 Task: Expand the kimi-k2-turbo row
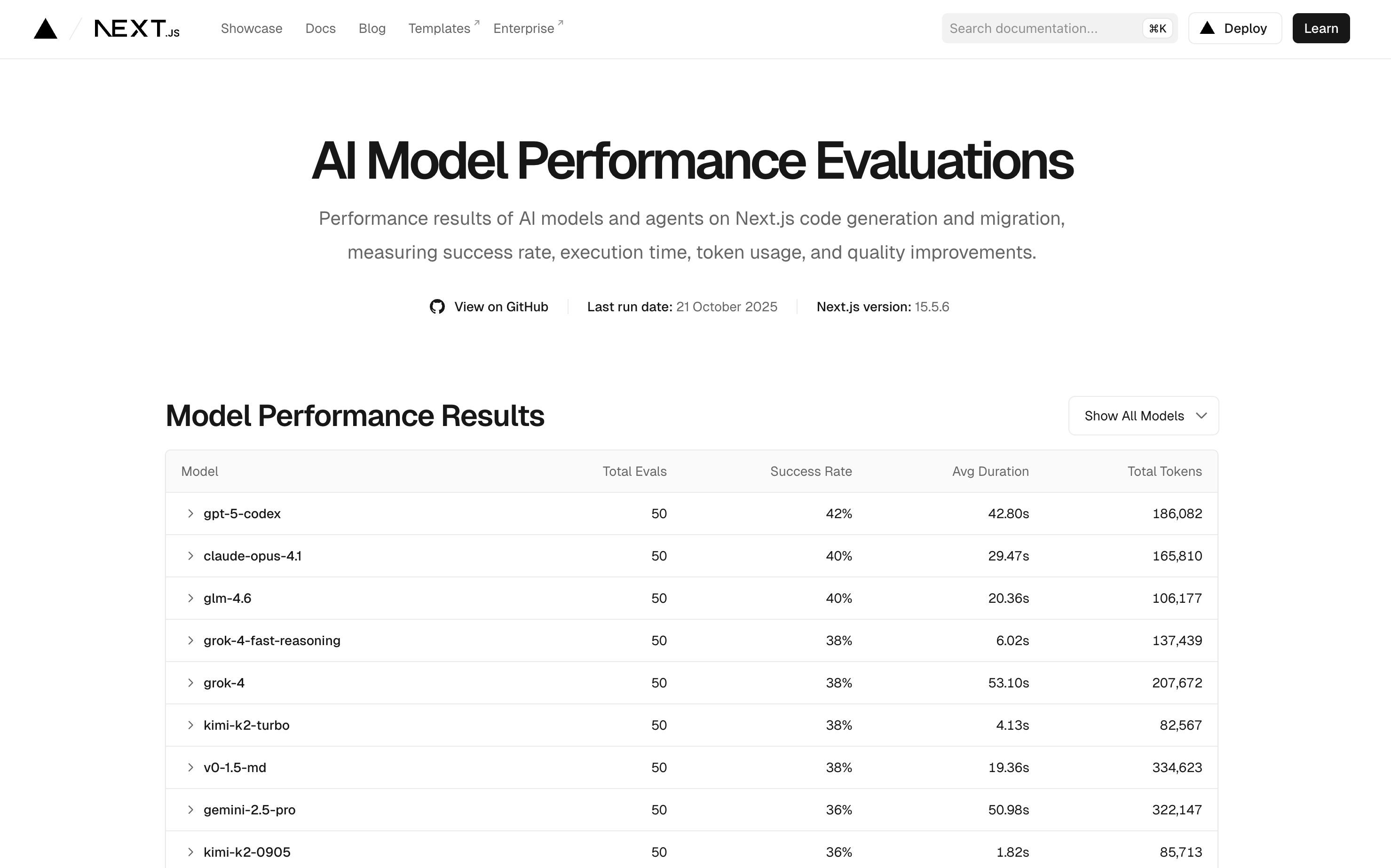tap(190, 725)
